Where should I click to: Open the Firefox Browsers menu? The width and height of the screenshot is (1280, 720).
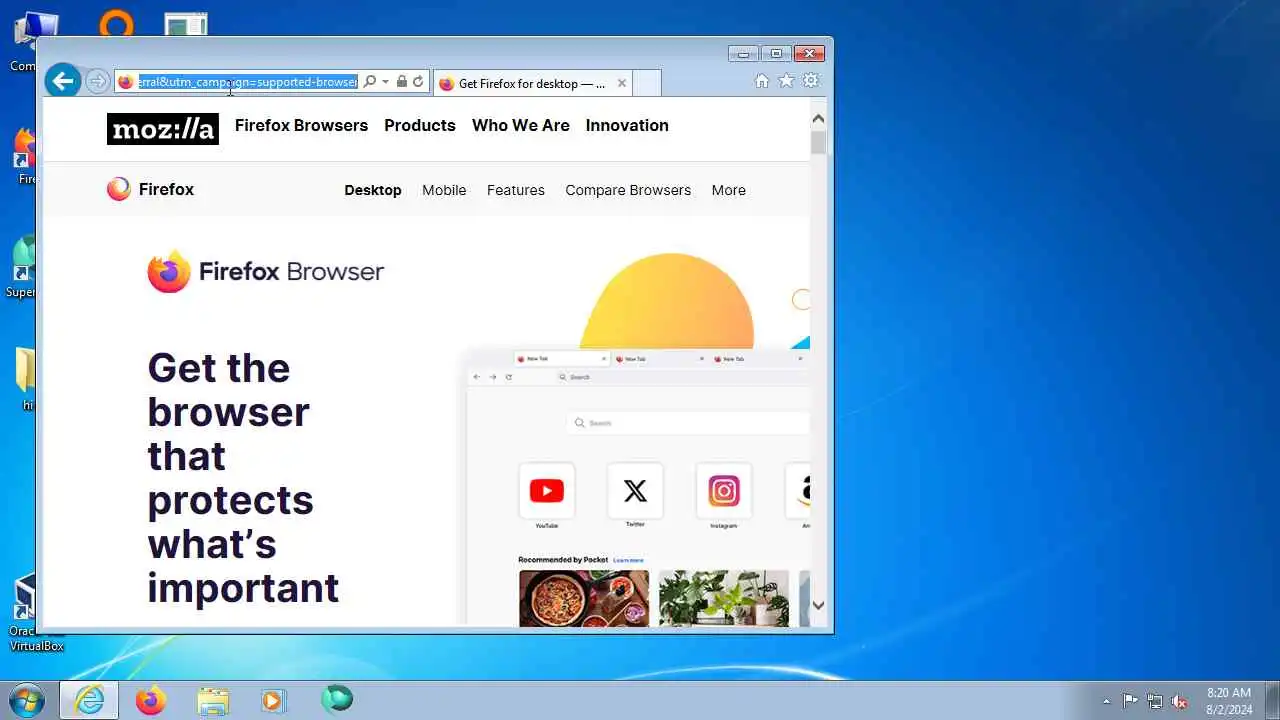pos(301,125)
